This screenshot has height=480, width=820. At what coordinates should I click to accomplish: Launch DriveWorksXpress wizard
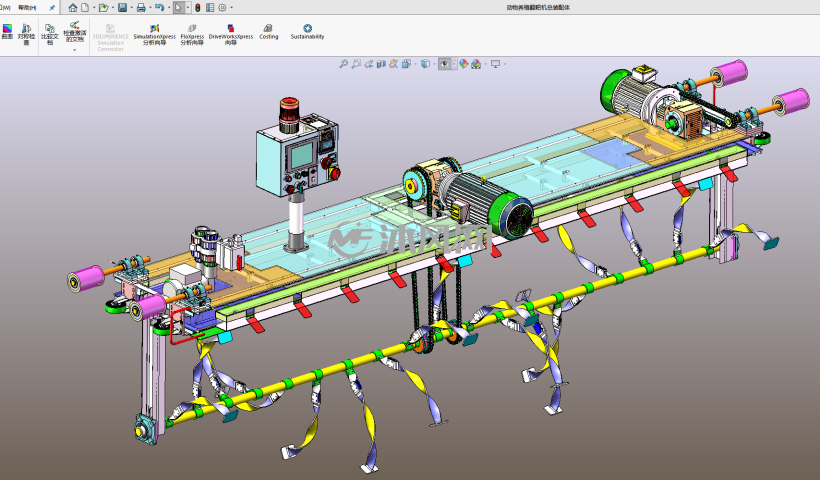[231, 35]
